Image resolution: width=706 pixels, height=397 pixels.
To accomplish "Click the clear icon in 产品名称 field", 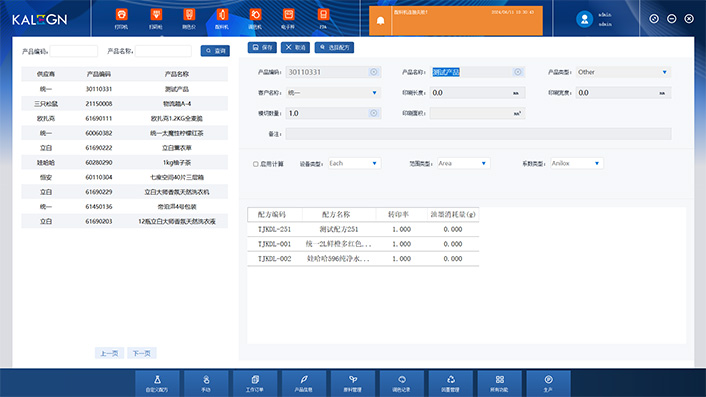I will (517, 72).
